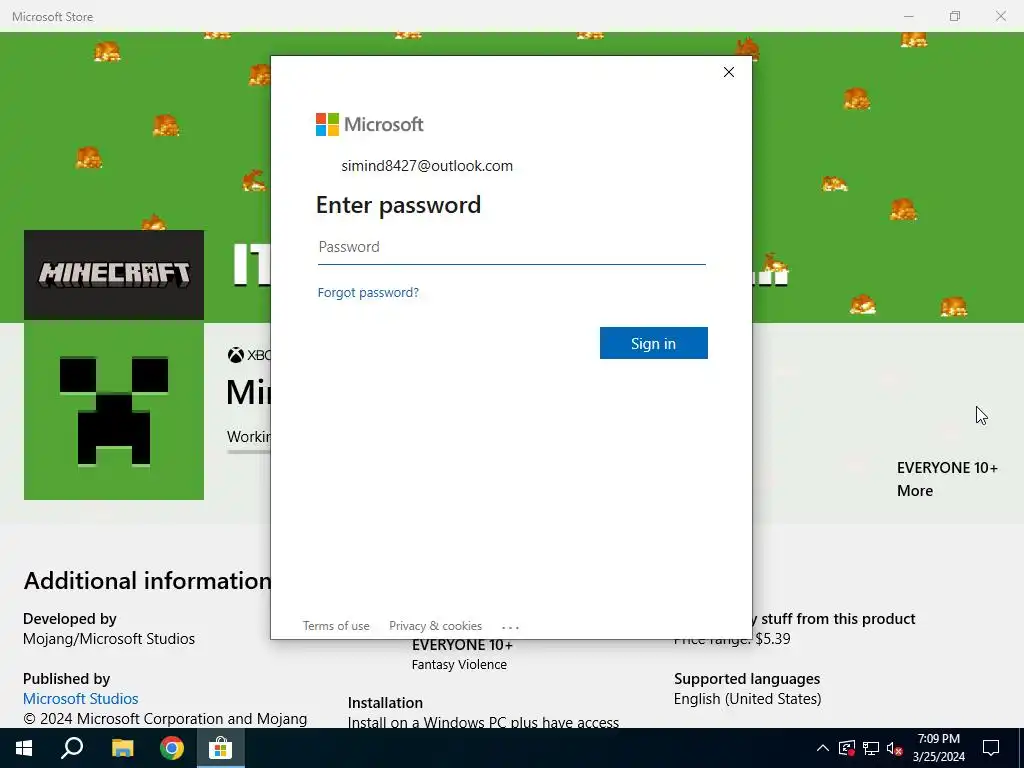Click the More link under EVERYONE 10+
1024x768 pixels.
click(915, 491)
